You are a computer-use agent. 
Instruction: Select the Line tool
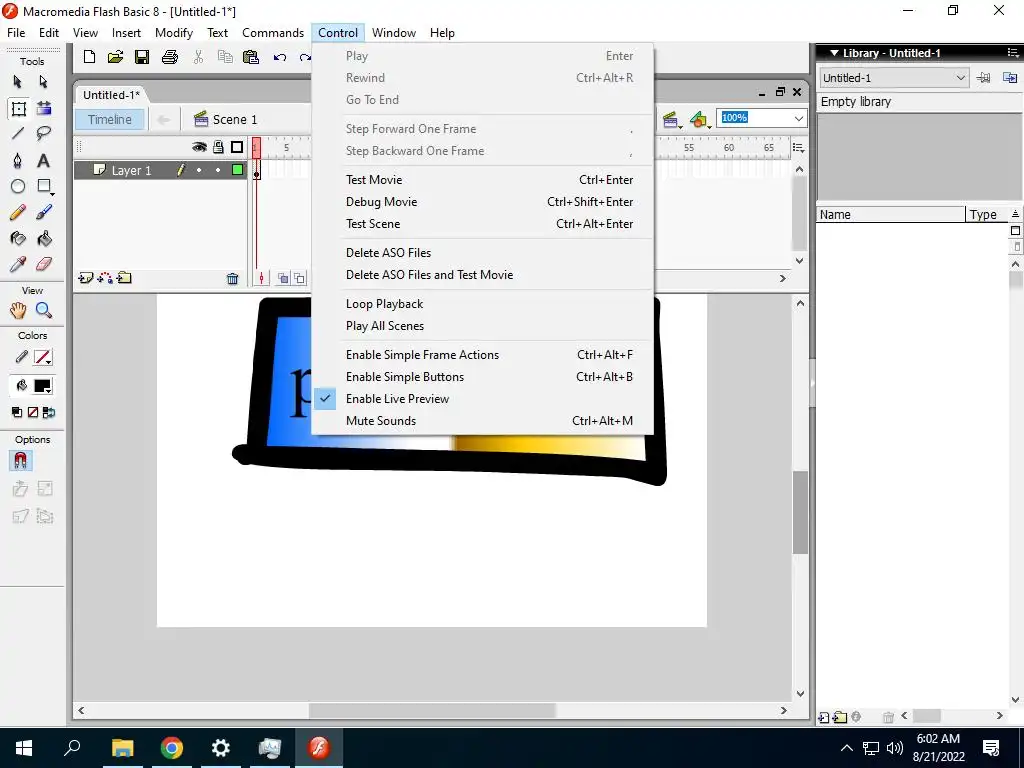point(18,134)
